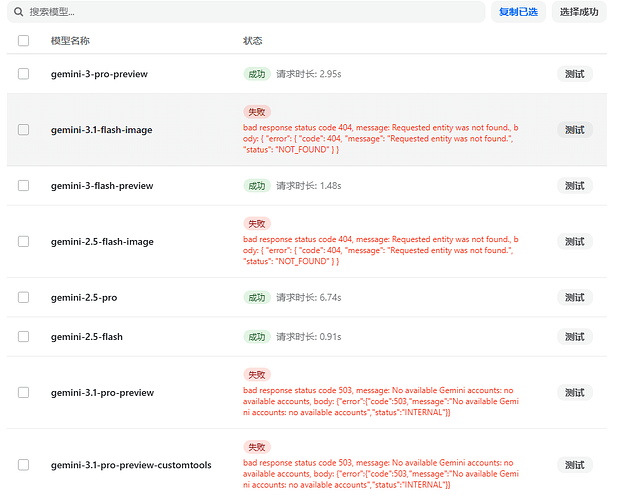Click the 选择成功 button
Image resolution: width=620 pixels, height=500 pixels.
point(579,12)
